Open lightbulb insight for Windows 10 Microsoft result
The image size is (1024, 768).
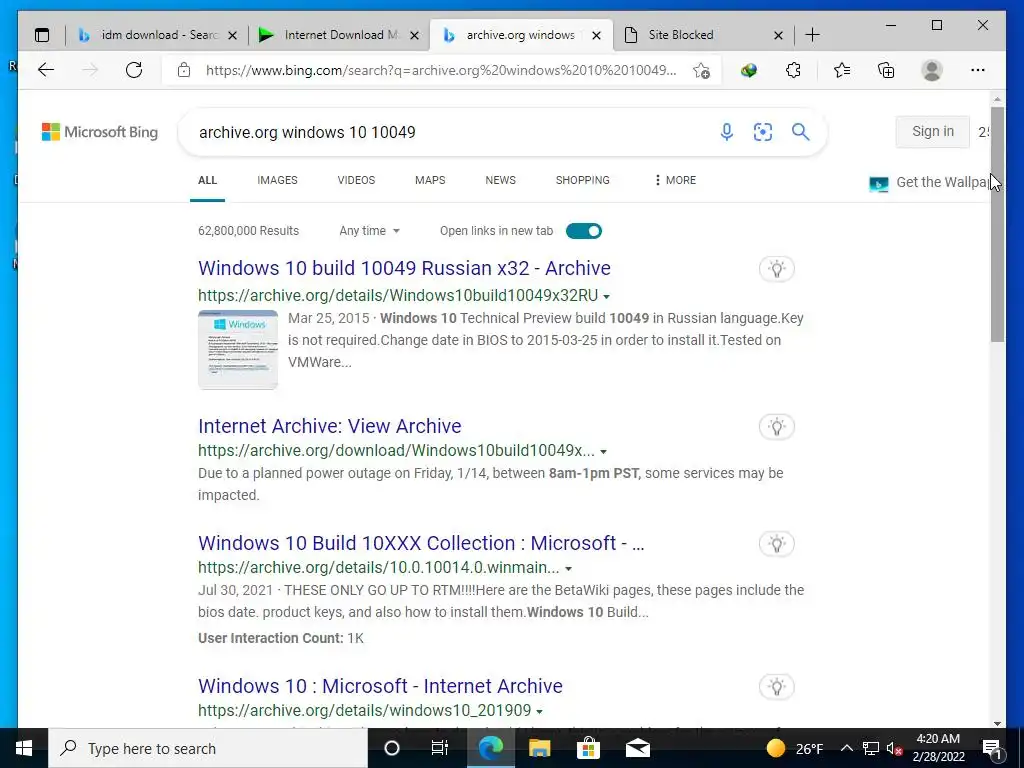click(x=776, y=686)
